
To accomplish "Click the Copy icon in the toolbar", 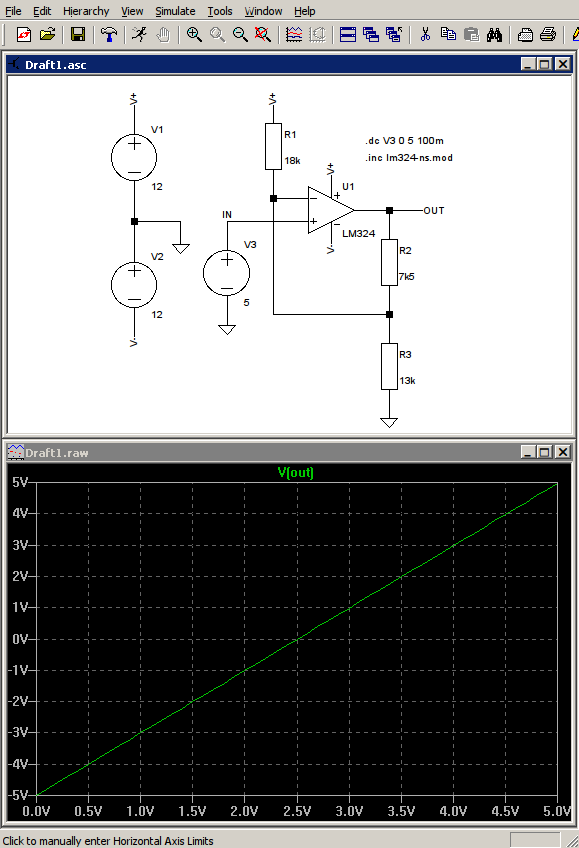I will tap(448, 35).
